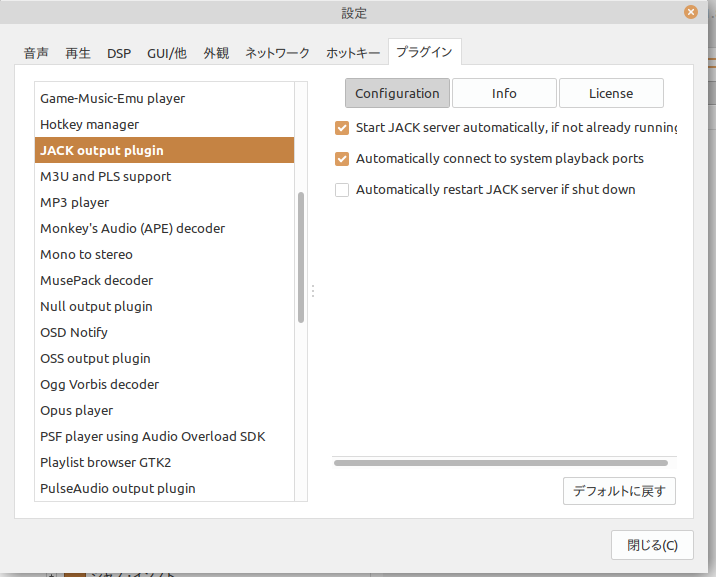
Task: Select the プラグイン tab
Action: 424,52
